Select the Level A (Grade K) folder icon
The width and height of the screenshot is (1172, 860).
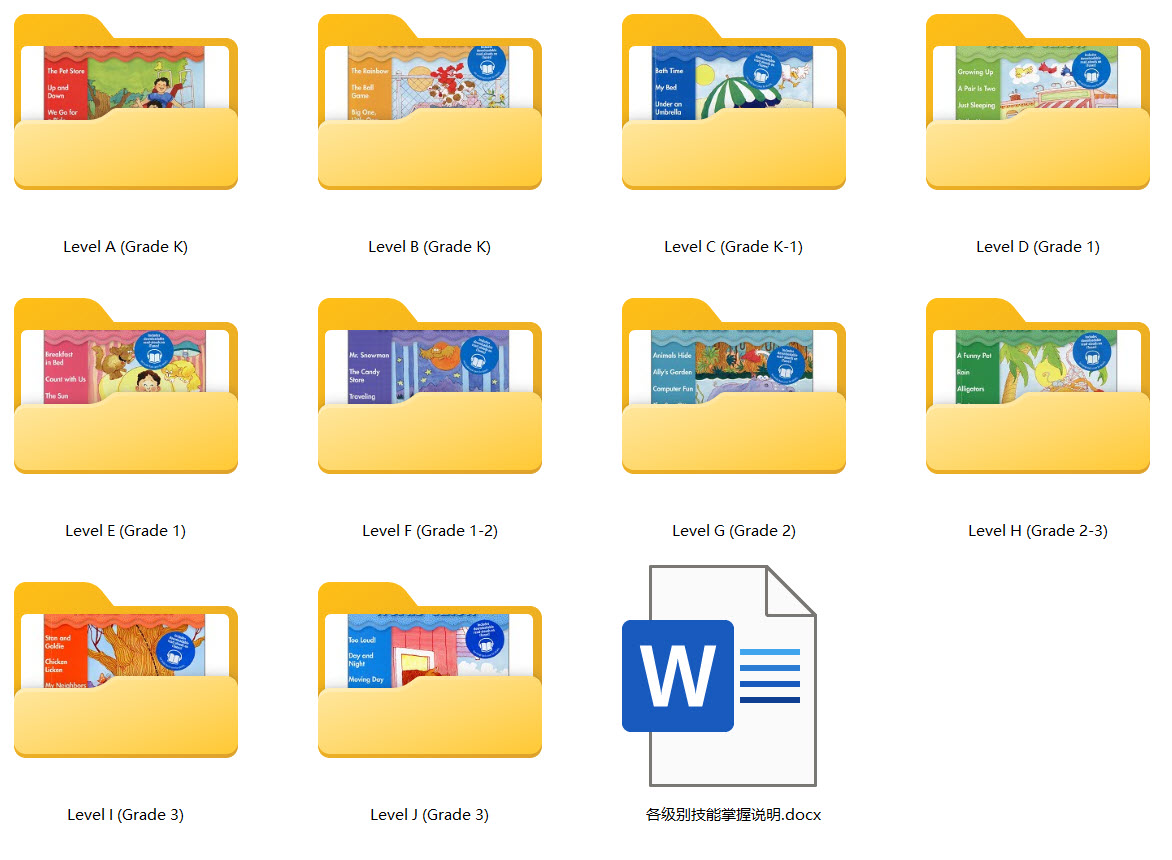pyautogui.click(x=126, y=104)
